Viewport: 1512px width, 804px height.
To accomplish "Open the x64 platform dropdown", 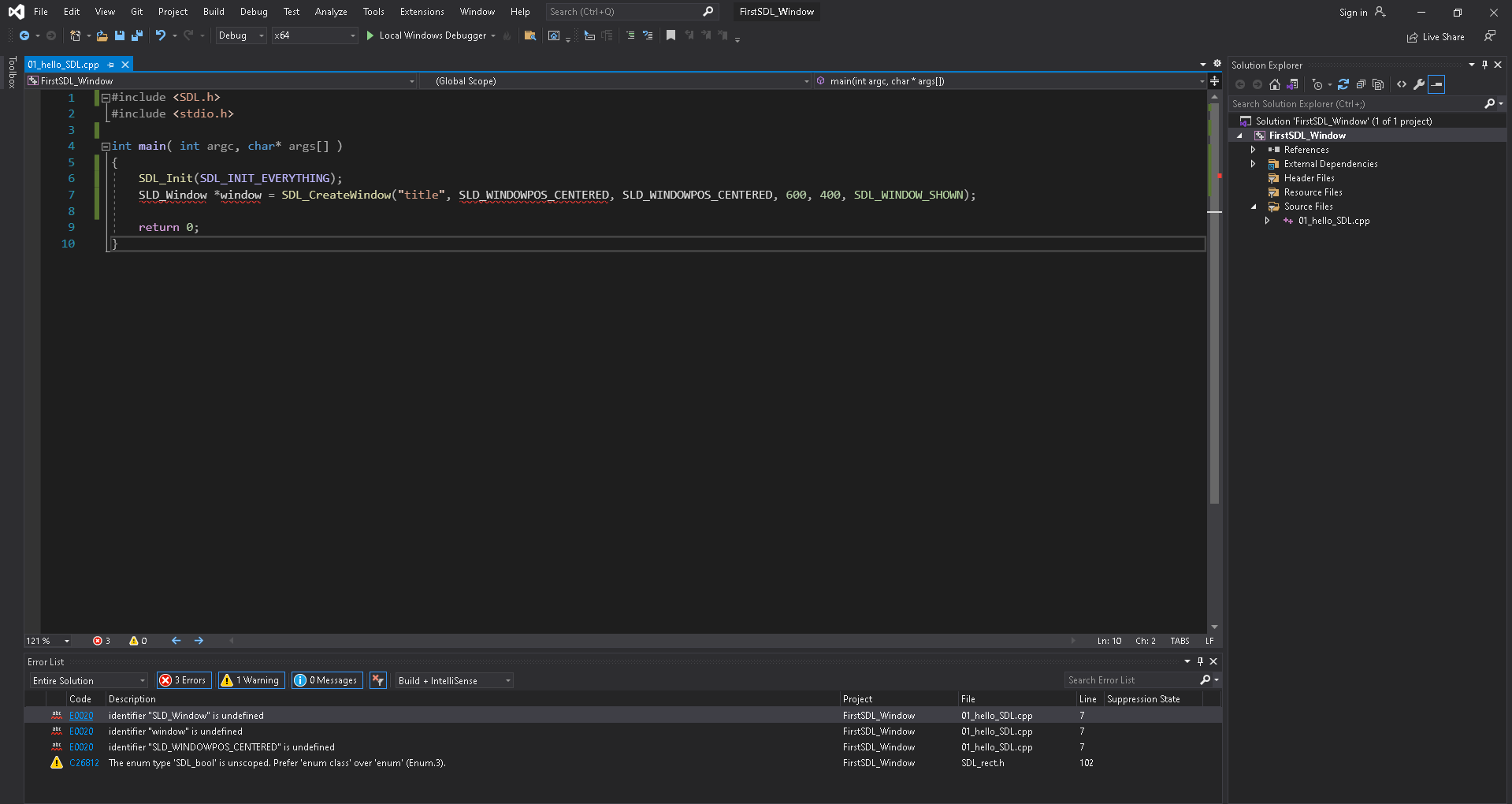I will (314, 35).
